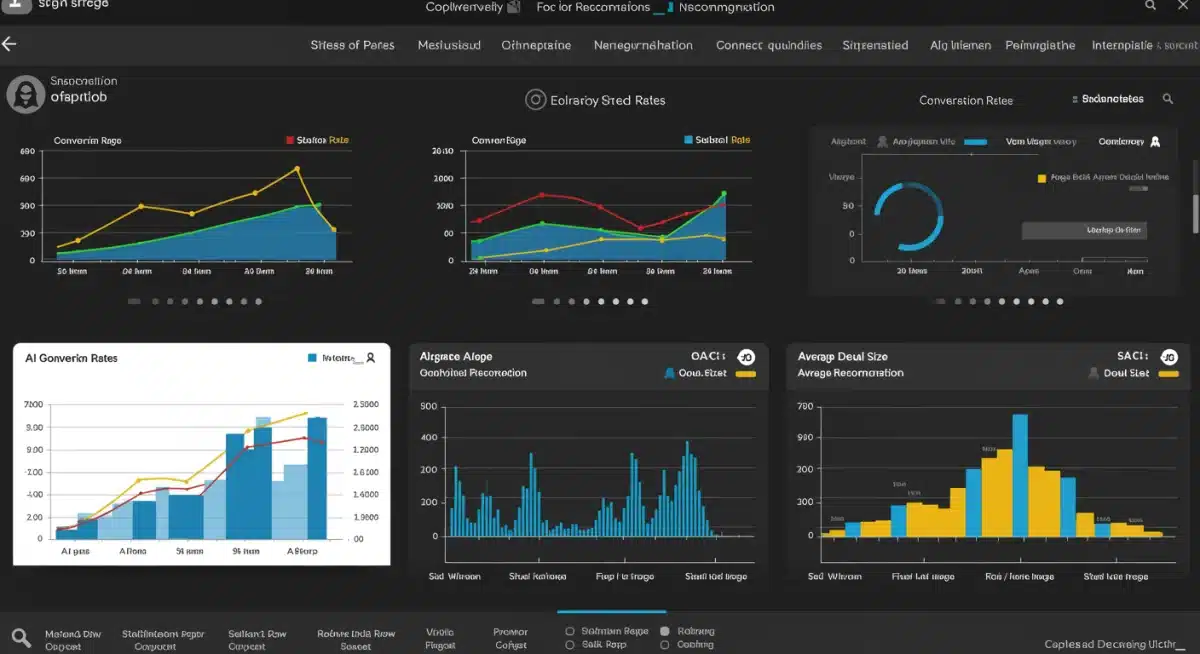This screenshot has height=654, width=1200.
Task: Switch to the Performance navigation tab
Action: [1041, 45]
